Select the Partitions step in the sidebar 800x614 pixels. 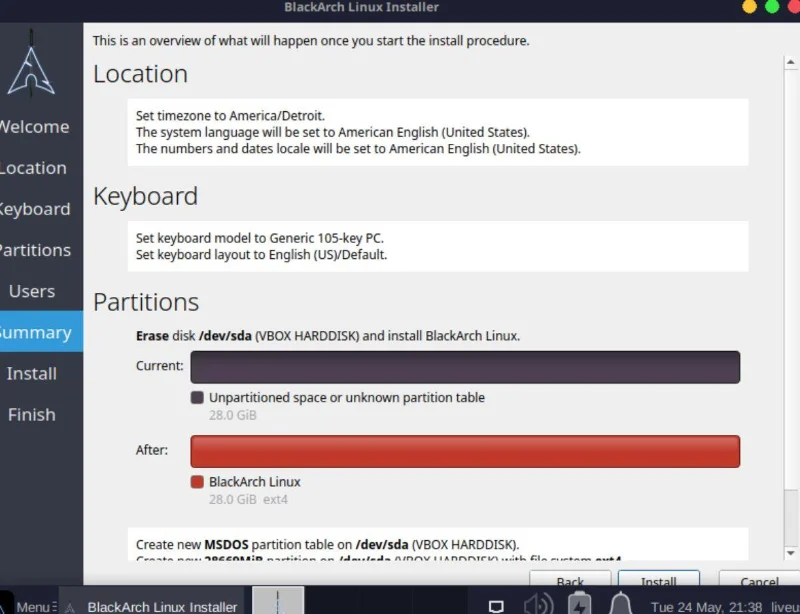pos(35,250)
